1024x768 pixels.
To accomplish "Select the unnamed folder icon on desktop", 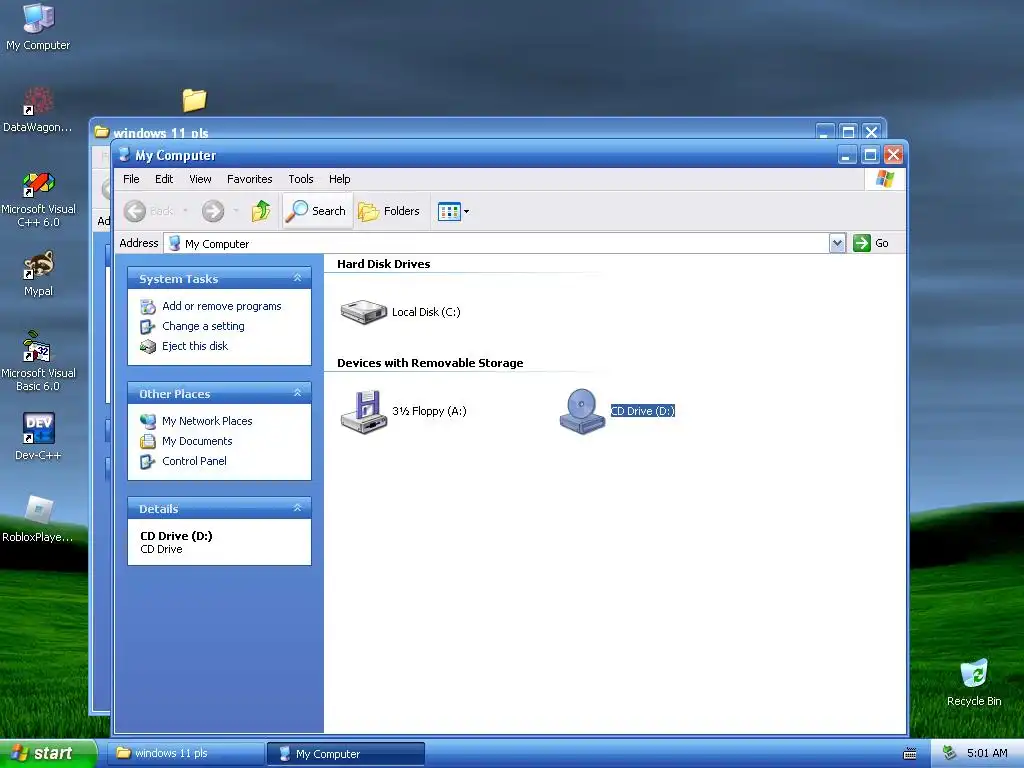I will (194, 100).
